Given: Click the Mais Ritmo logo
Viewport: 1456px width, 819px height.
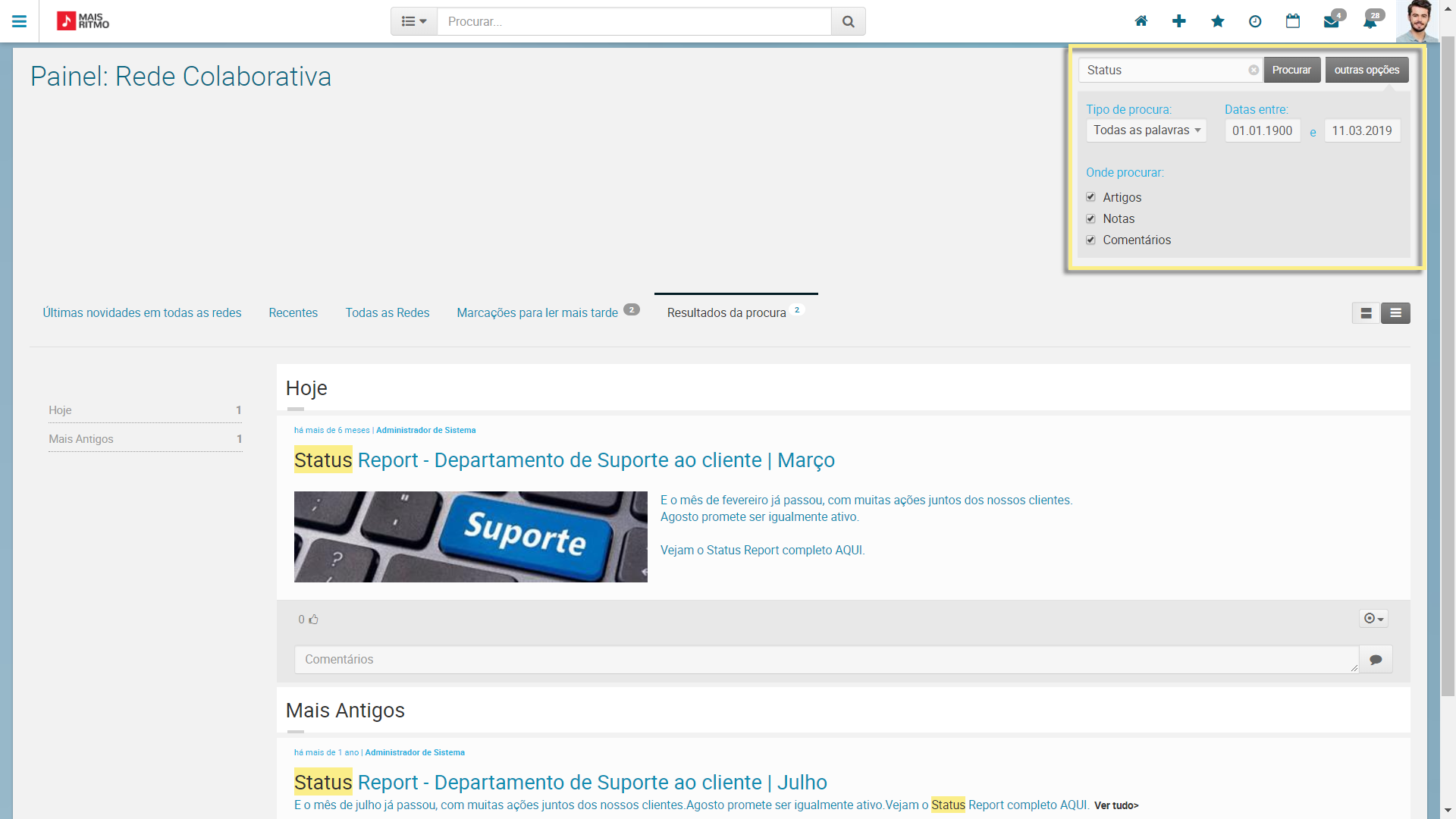Looking at the screenshot, I should click(x=83, y=21).
